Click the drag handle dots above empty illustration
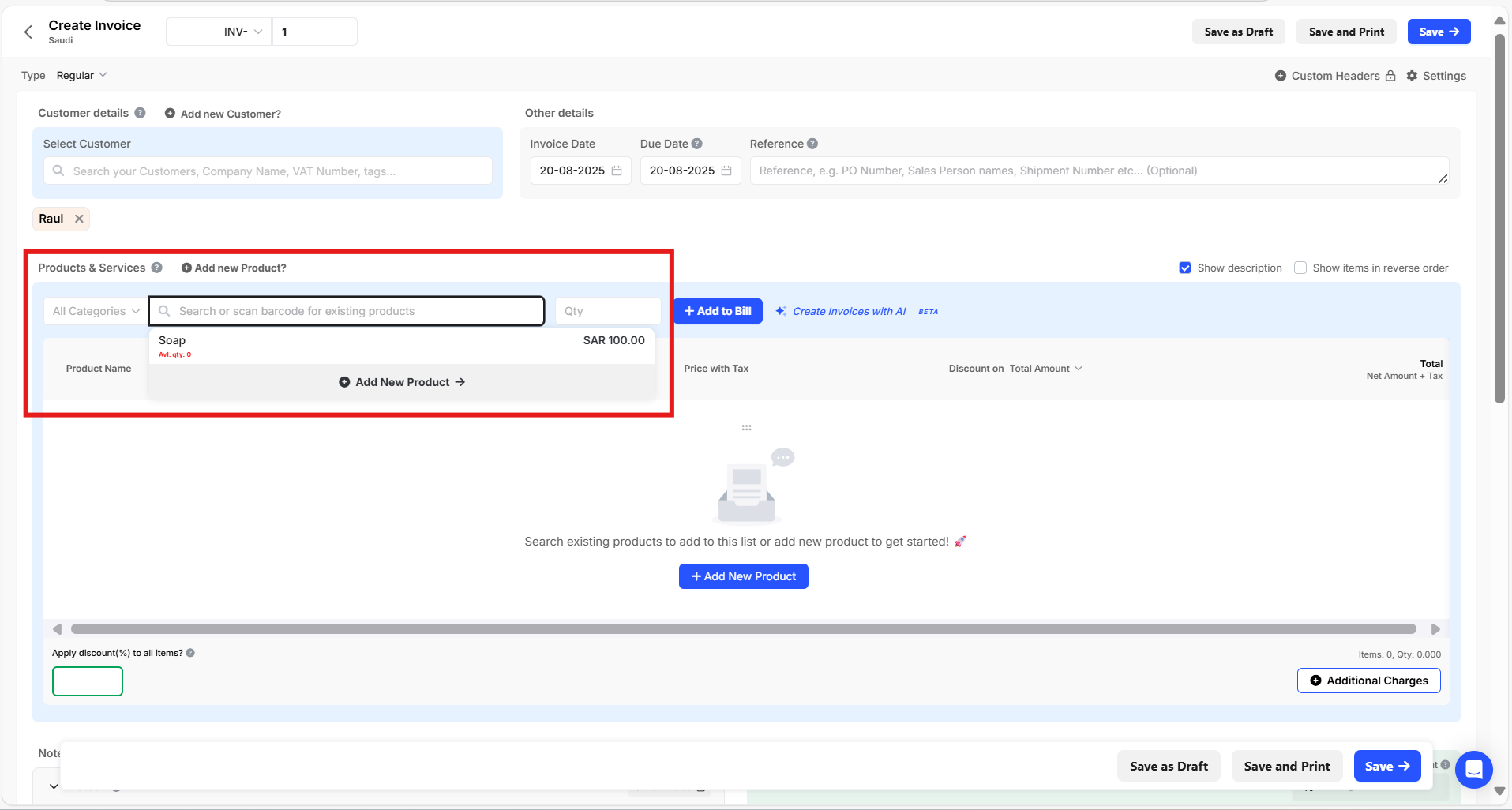The image size is (1512, 810). click(746, 428)
